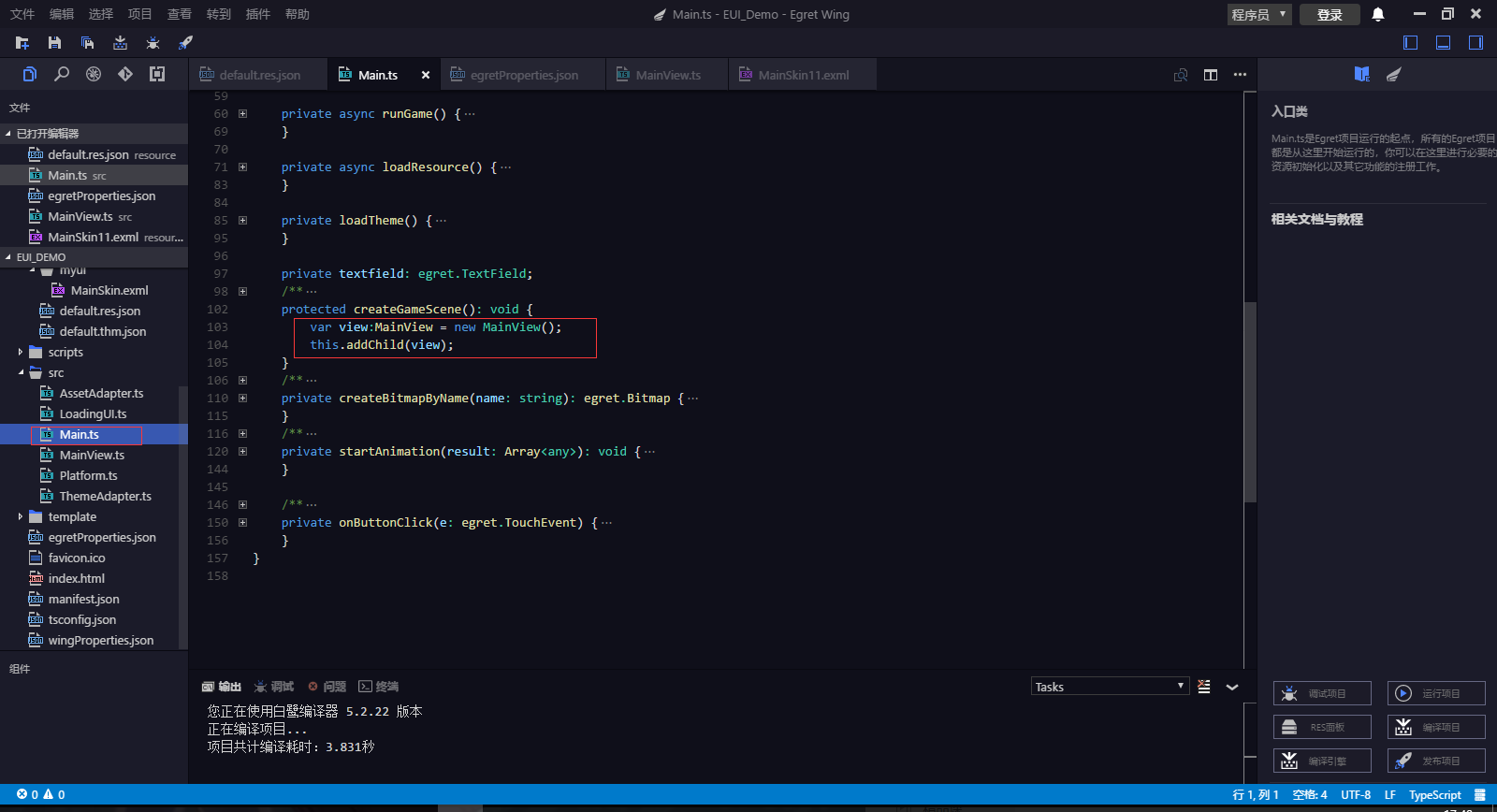This screenshot has width=1497, height=812.
Task: Open the 程序员 role dropdown
Action: [1259, 14]
